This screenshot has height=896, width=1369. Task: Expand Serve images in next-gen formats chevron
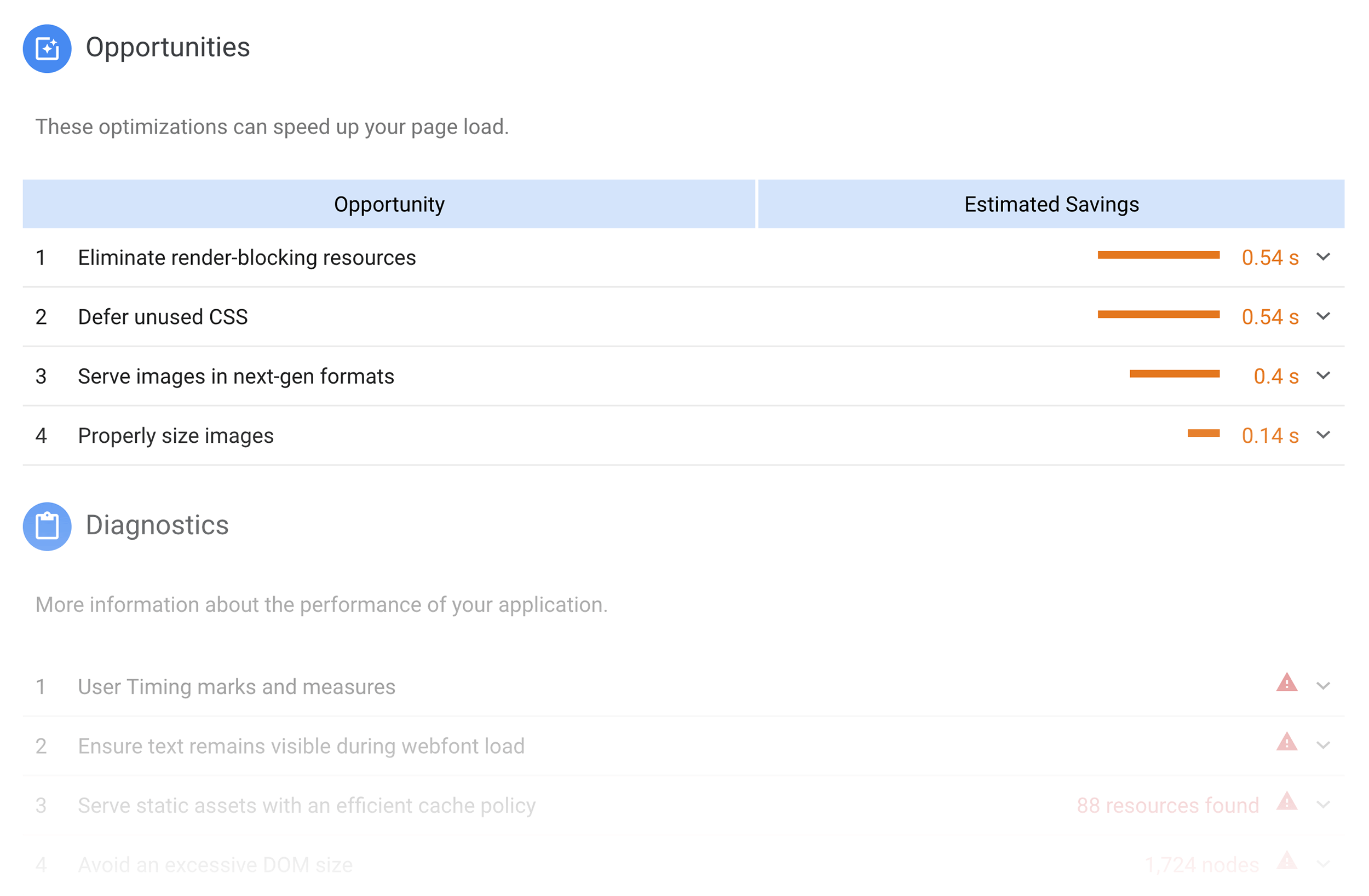[x=1324, y=375]
